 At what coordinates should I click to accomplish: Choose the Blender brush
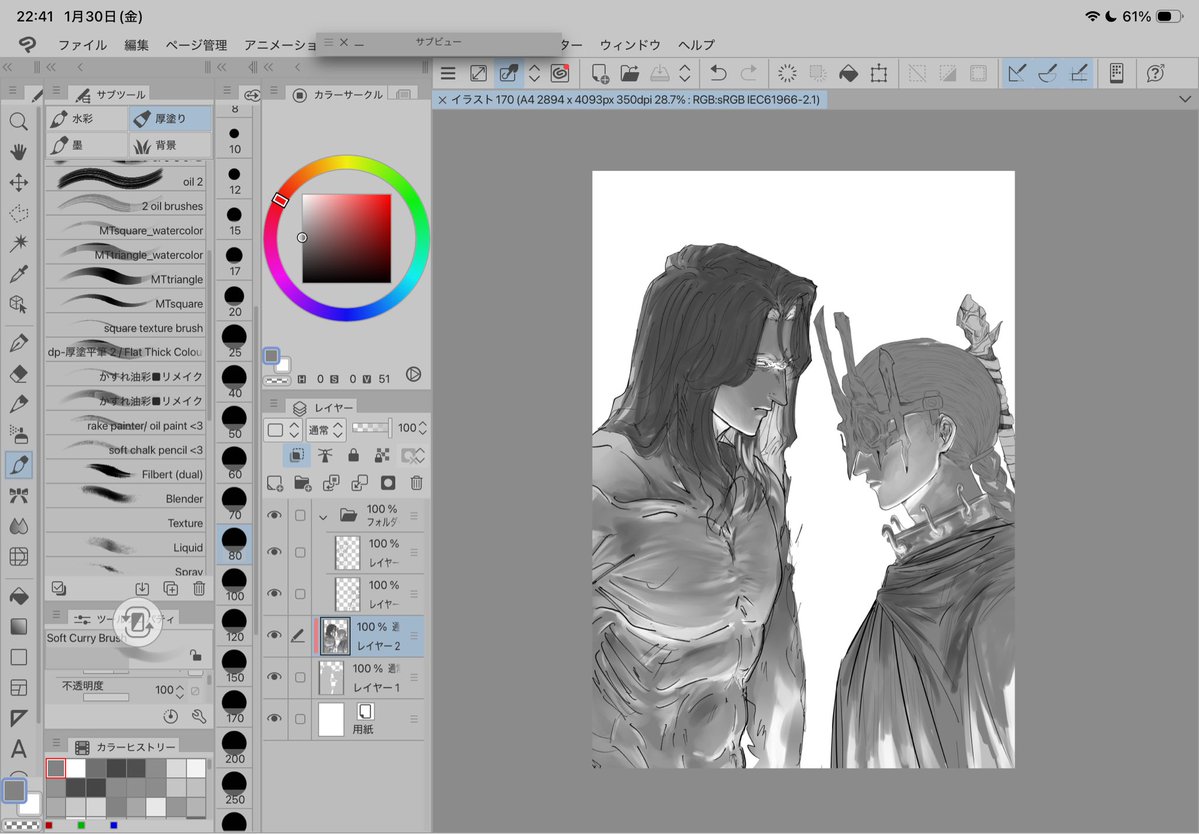pyautogui.click(x=125, y=498)
